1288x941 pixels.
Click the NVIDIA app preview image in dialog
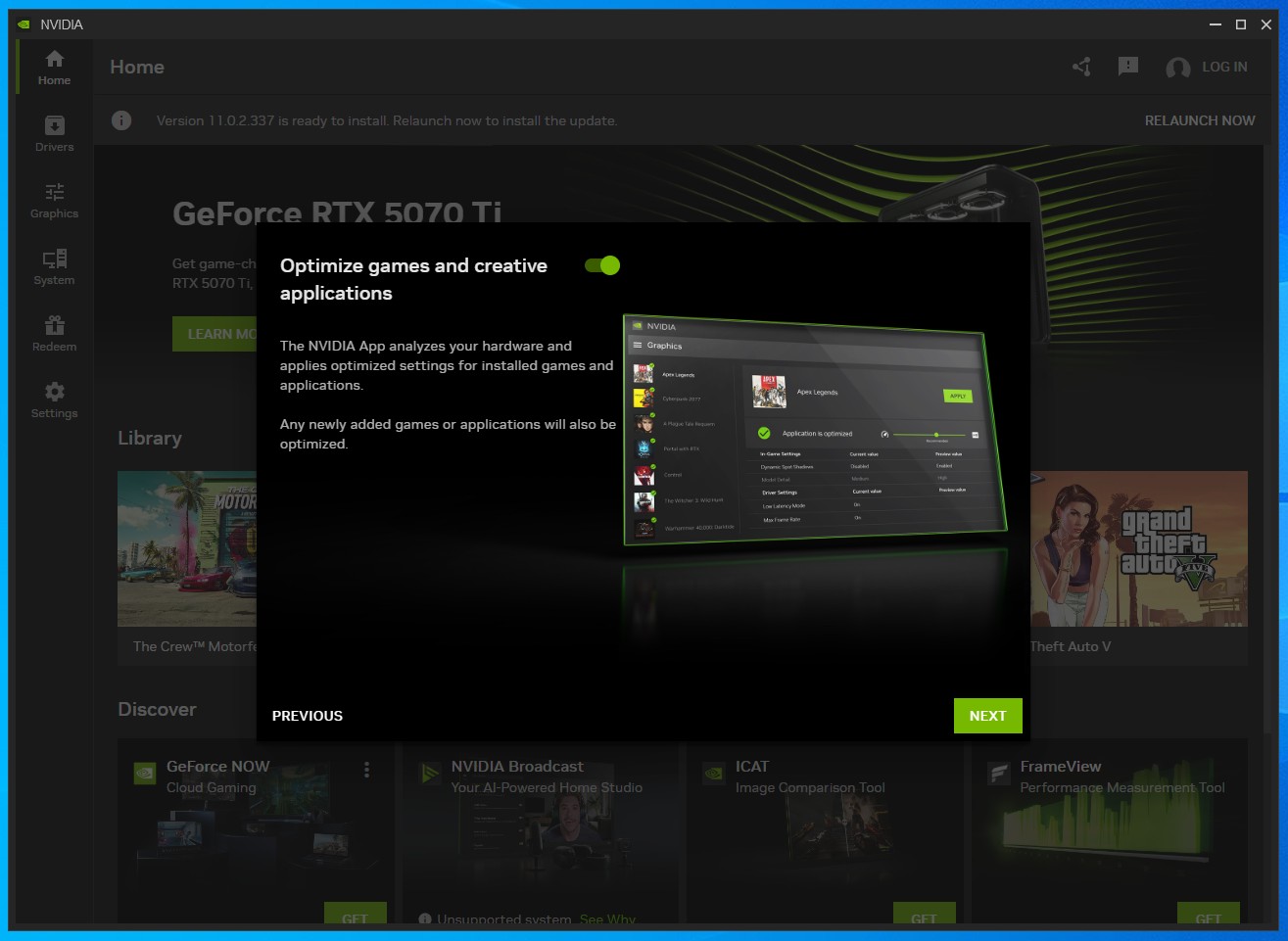815,429
